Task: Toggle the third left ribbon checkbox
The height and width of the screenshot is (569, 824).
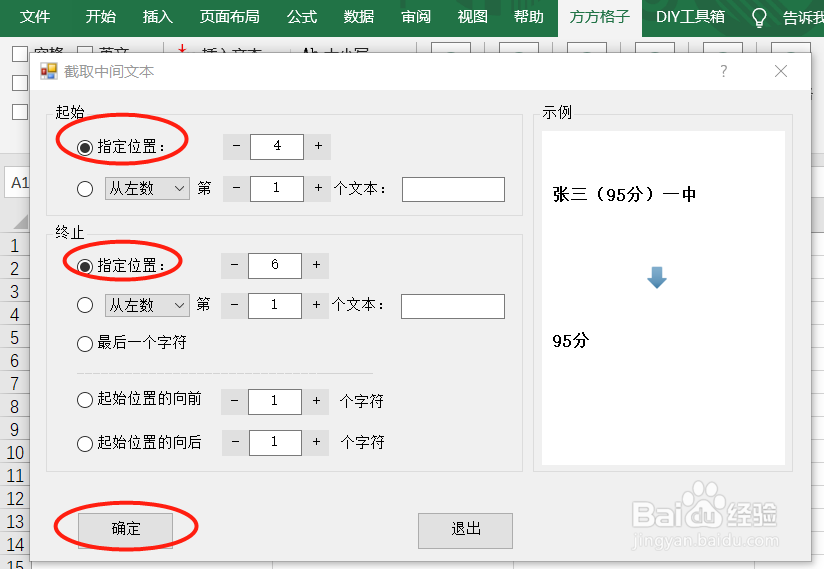Action: (20, 112)
